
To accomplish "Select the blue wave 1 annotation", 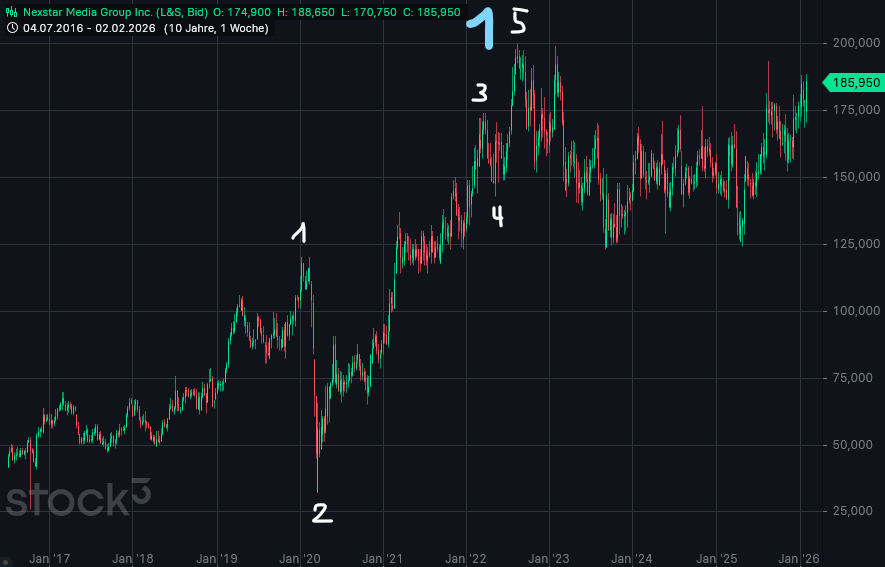I will click(483, 28).
